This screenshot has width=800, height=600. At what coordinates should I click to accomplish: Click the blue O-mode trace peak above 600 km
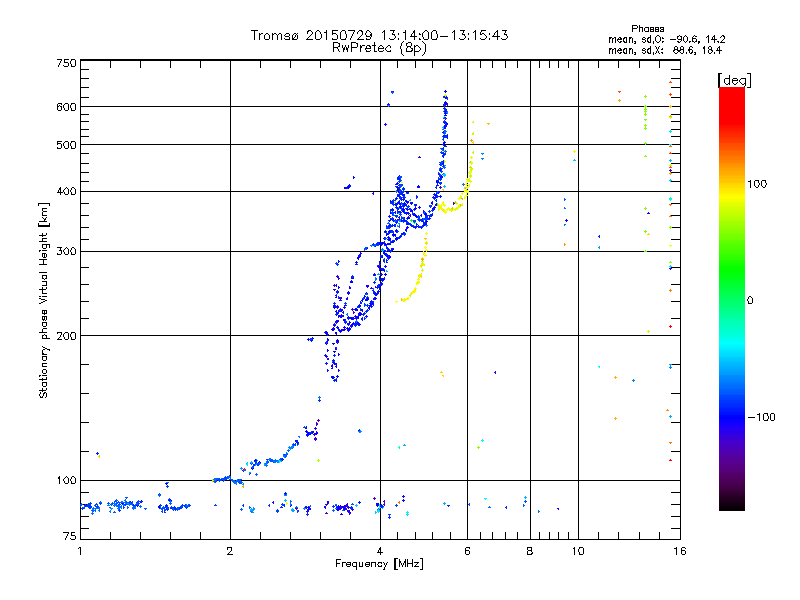coord(445,97)
